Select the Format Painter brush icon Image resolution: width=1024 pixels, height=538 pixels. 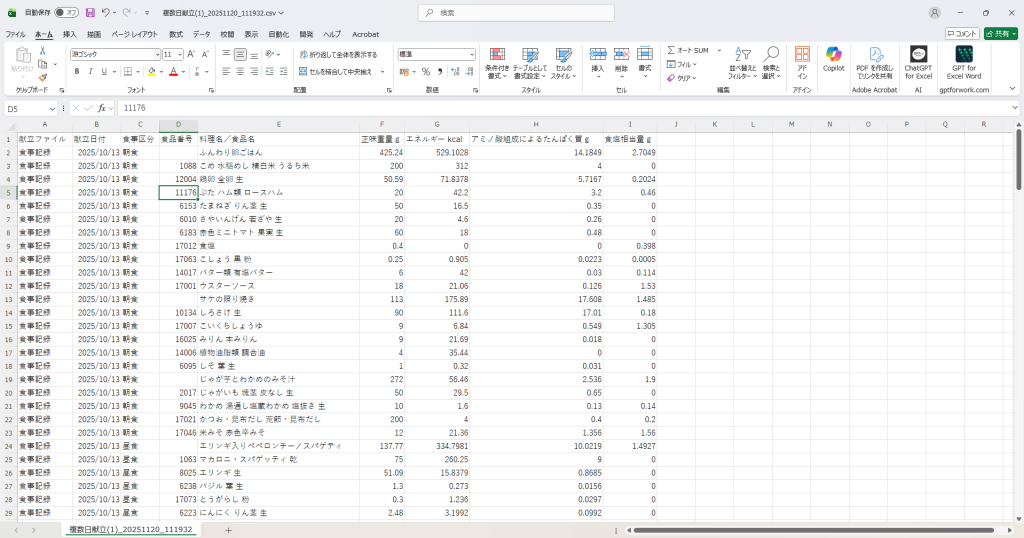[x=42, y=77]
